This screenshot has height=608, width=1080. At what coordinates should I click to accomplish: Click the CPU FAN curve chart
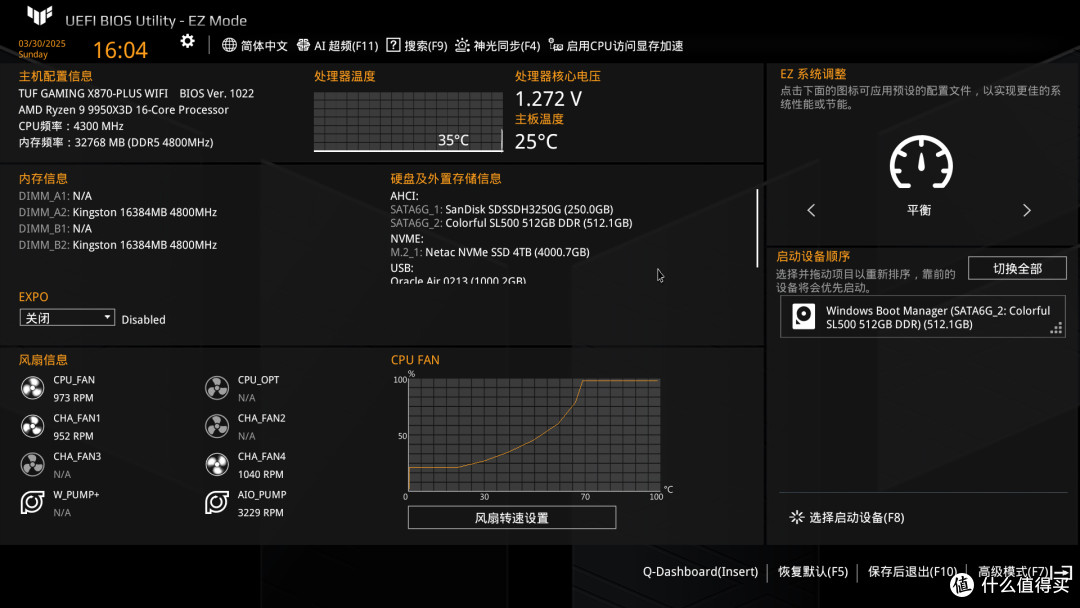point(534,435)
